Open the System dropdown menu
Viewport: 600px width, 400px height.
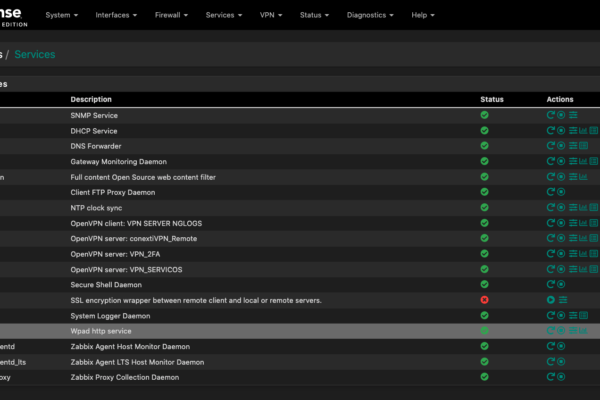point(62,15)
